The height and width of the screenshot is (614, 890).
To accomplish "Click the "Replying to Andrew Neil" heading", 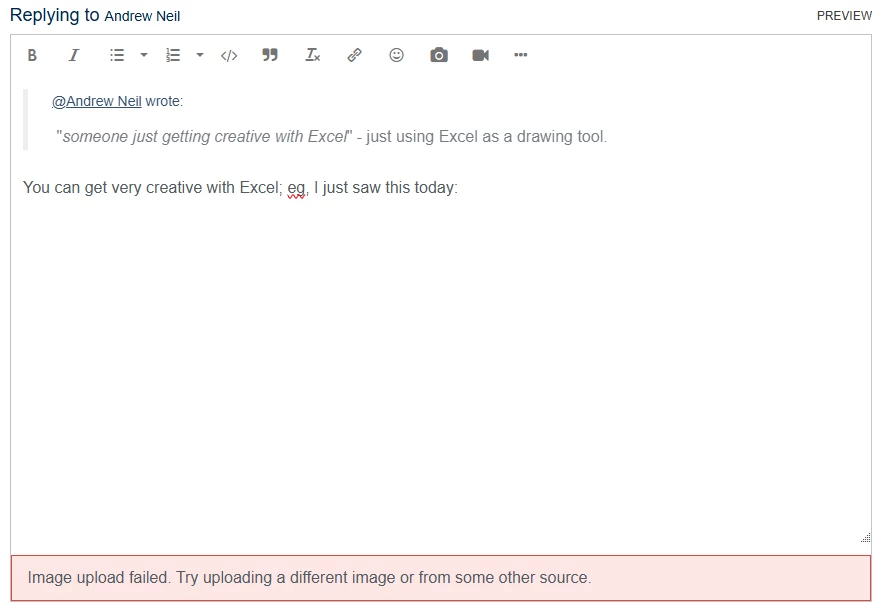I will (95, 15).
